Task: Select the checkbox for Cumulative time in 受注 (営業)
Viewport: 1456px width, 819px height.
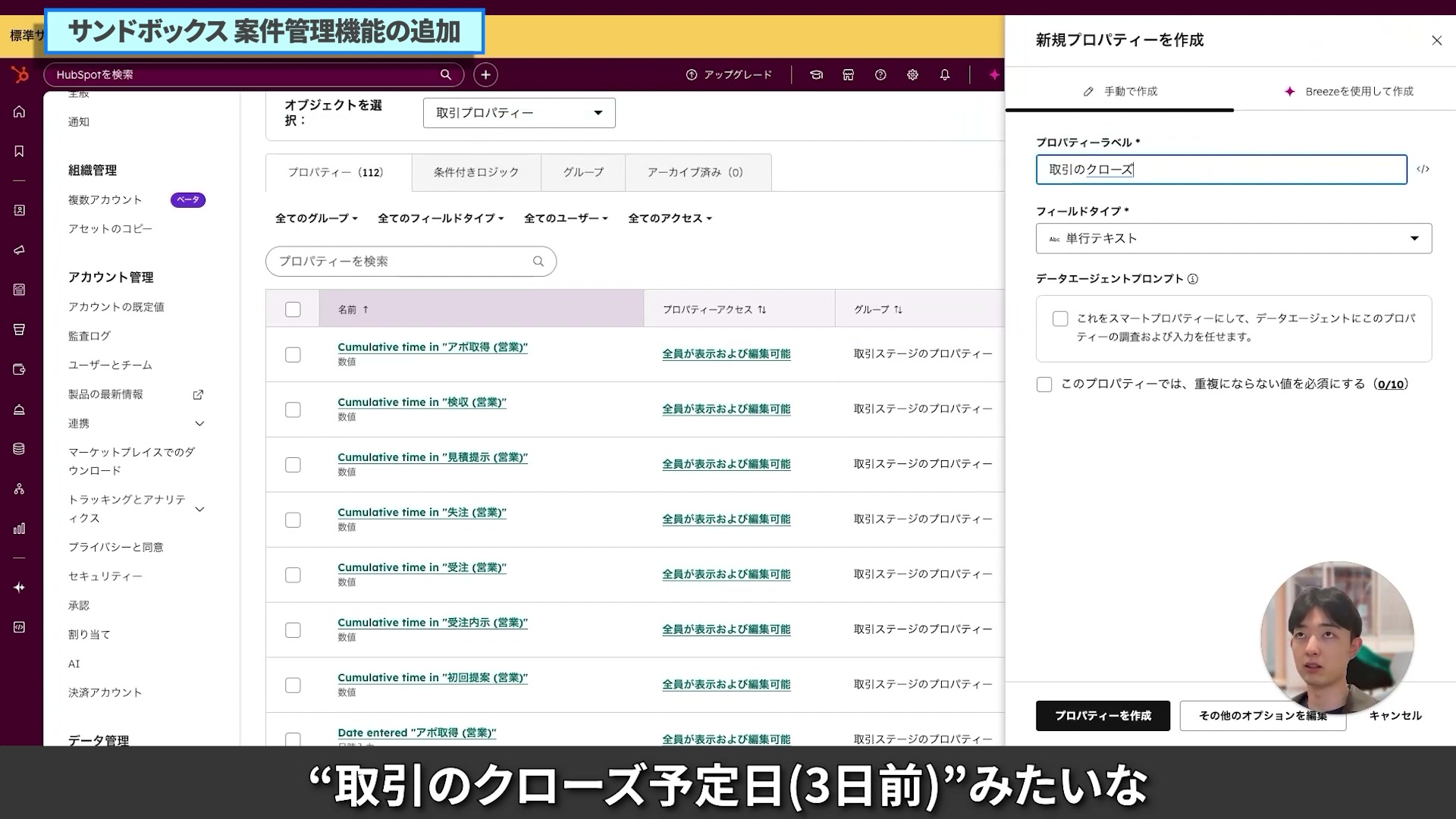Action: (293, 575)
